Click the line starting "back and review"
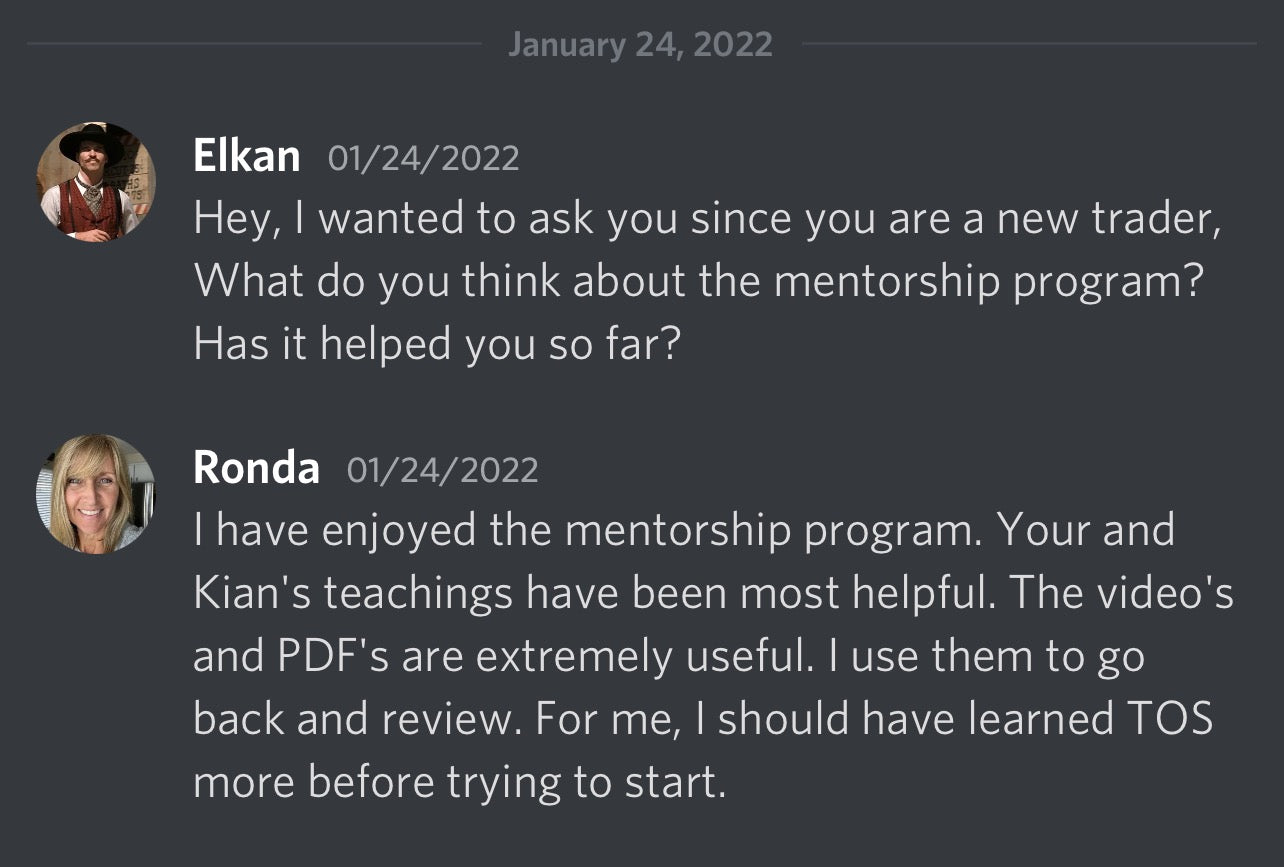This screenshot has height=867, width=1284. pos(702,719)
